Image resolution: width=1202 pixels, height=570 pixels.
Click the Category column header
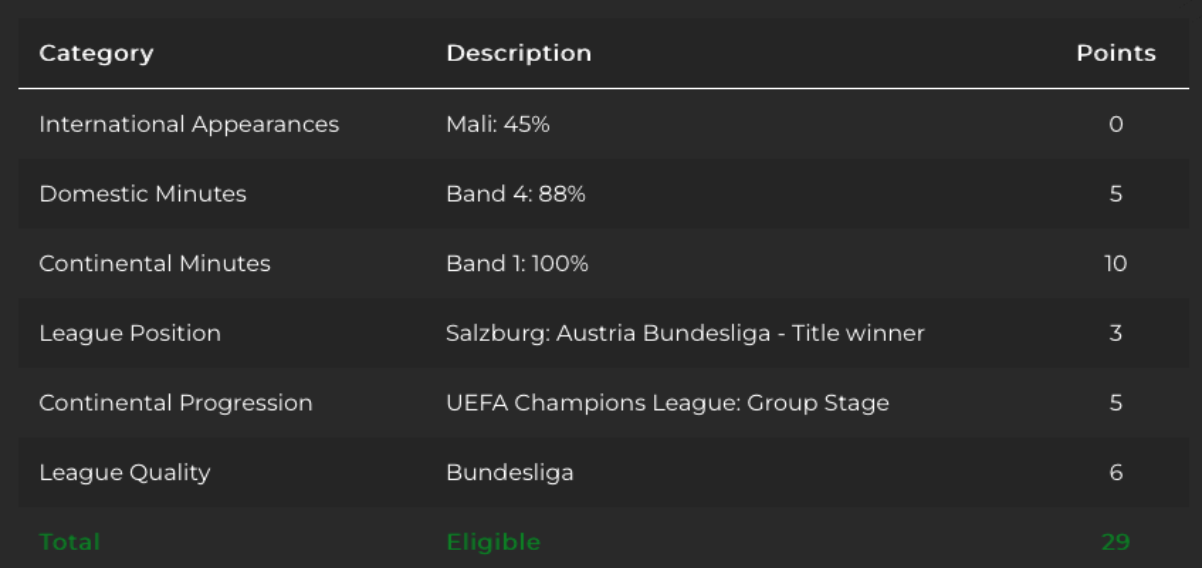(96, 53)
